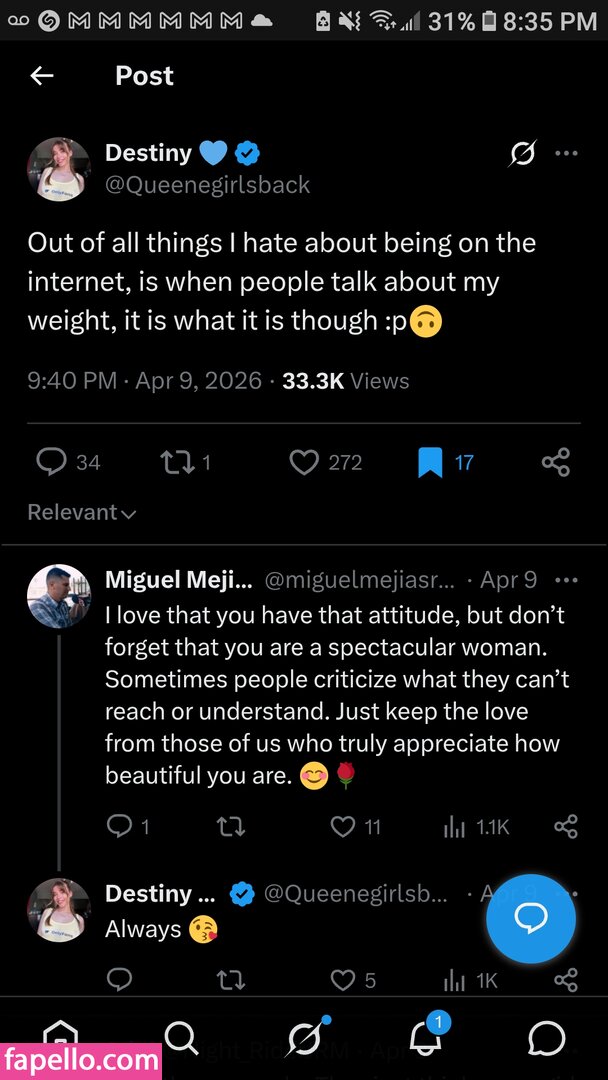Image resolution: width=608 pixels, height=1080 pixels.
Task: Open three-dot menu on Miguel's reply
Action: [x=566, y=580]
